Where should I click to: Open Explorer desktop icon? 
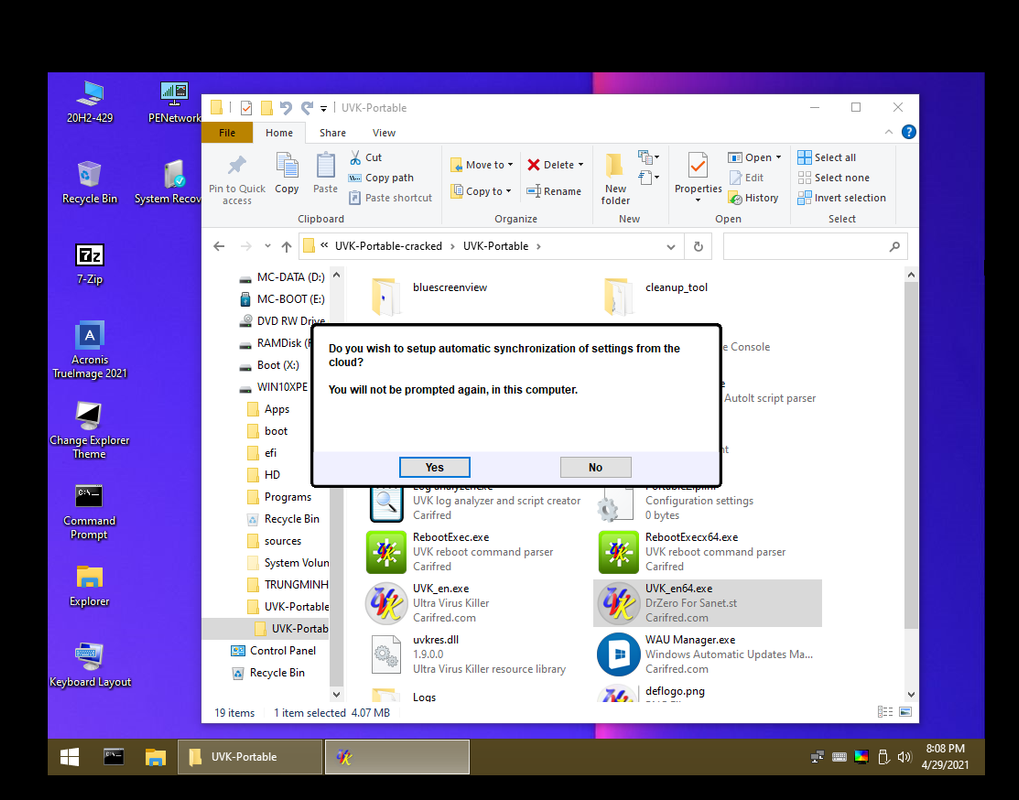coord(90,586)
